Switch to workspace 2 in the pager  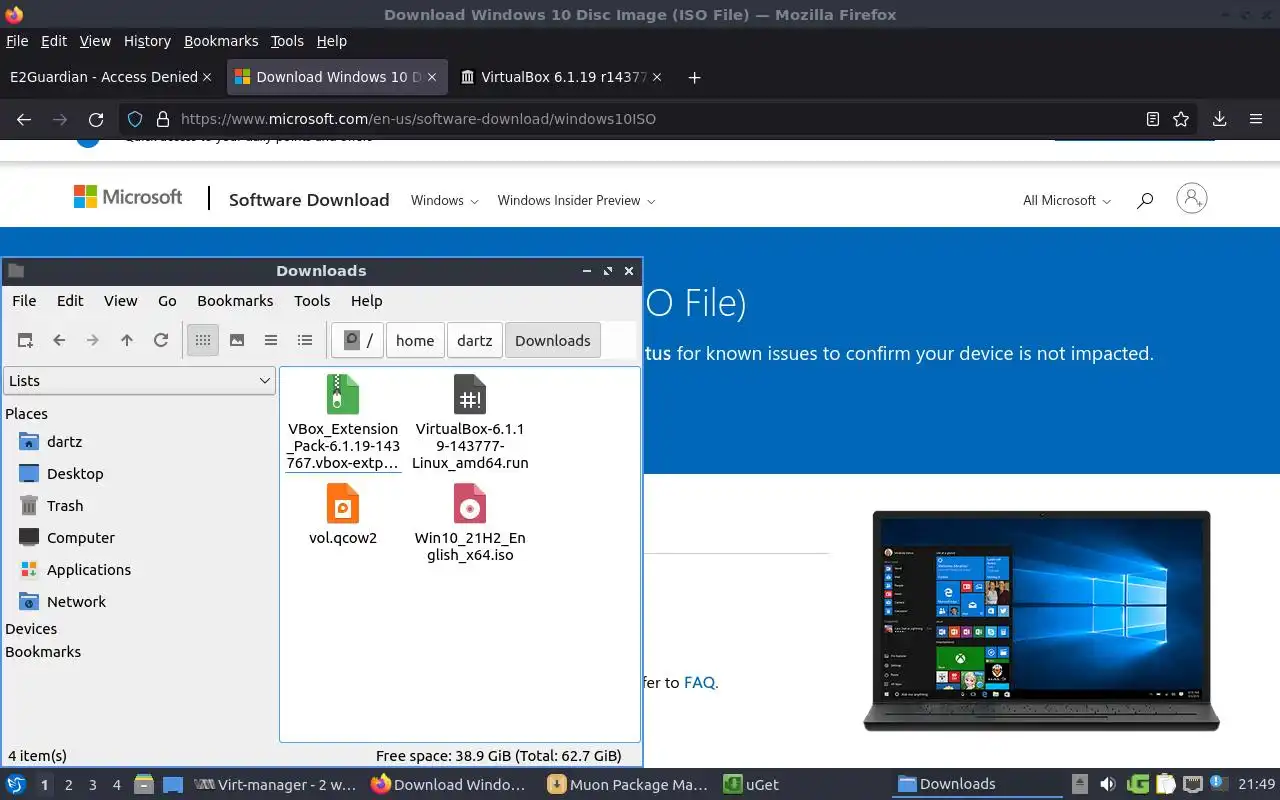69,785
